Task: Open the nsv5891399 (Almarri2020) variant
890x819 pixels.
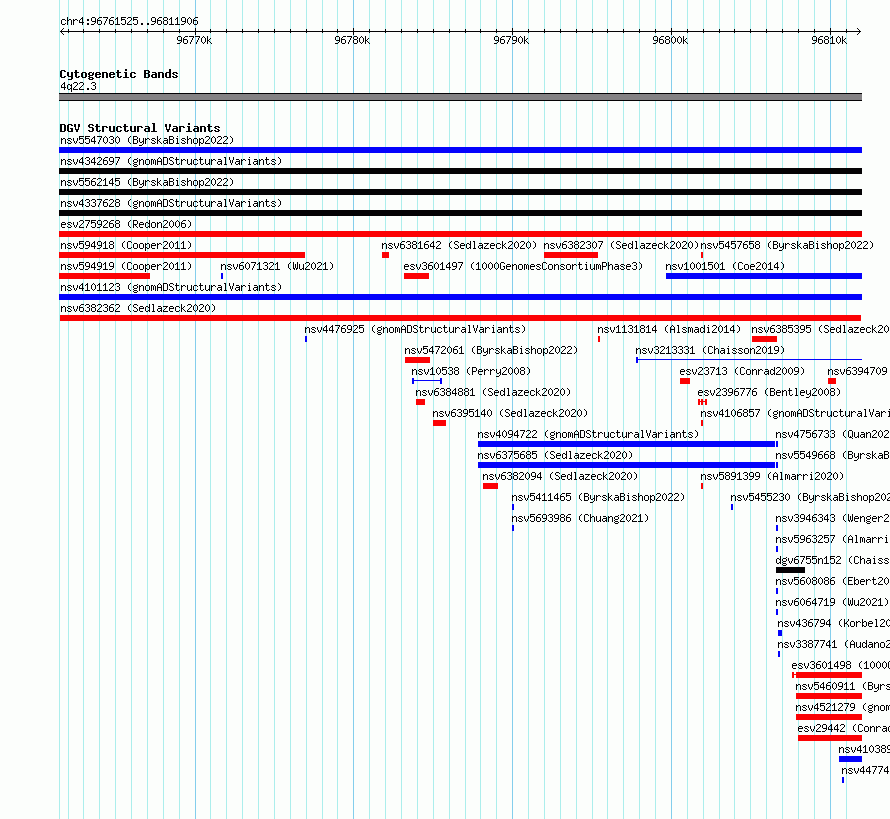Action: [x=772, y=476]
